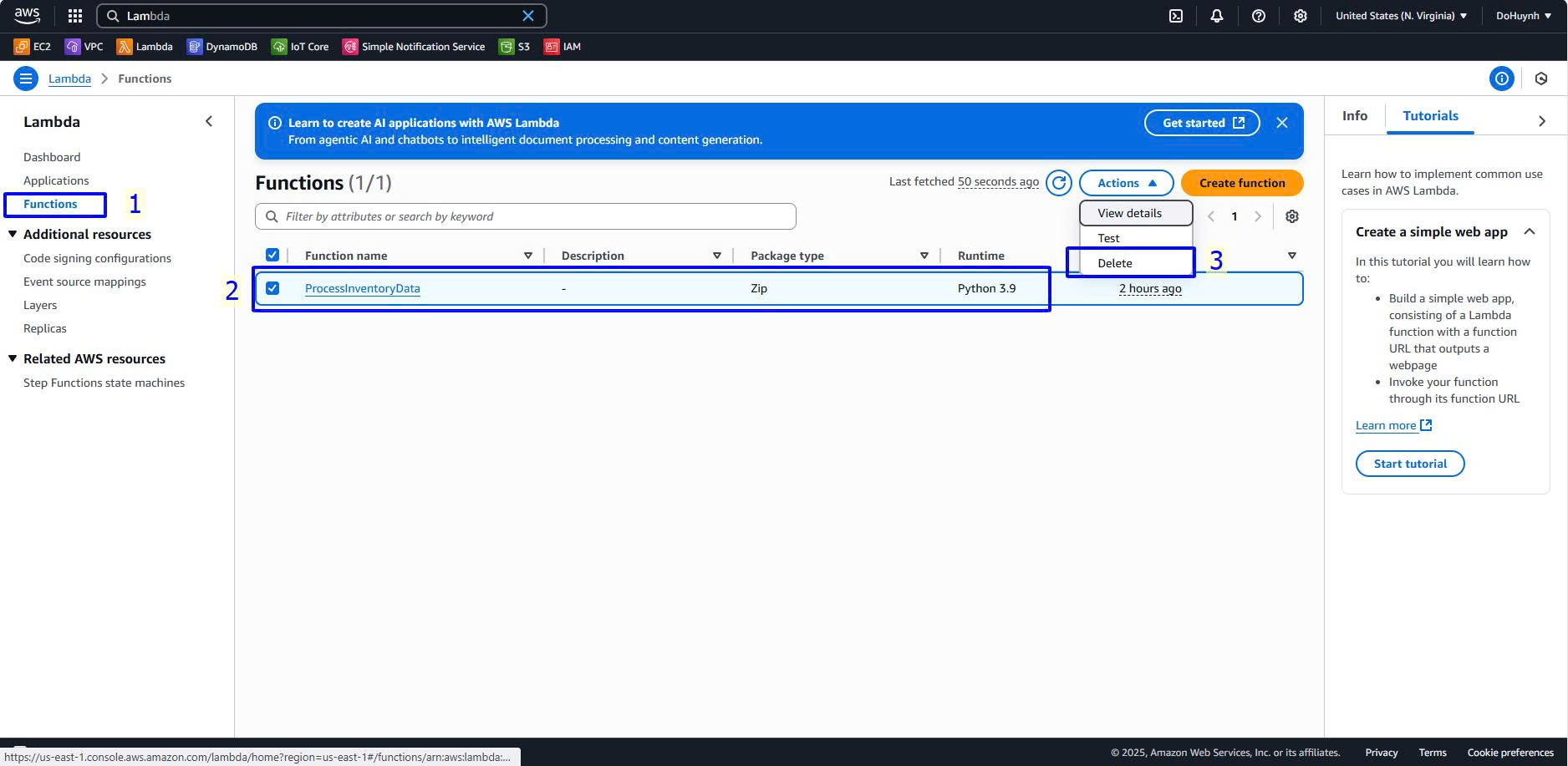Refresh the functions list
The width and height of the screenshot is (1568, 766).
tap(1059, 183)
